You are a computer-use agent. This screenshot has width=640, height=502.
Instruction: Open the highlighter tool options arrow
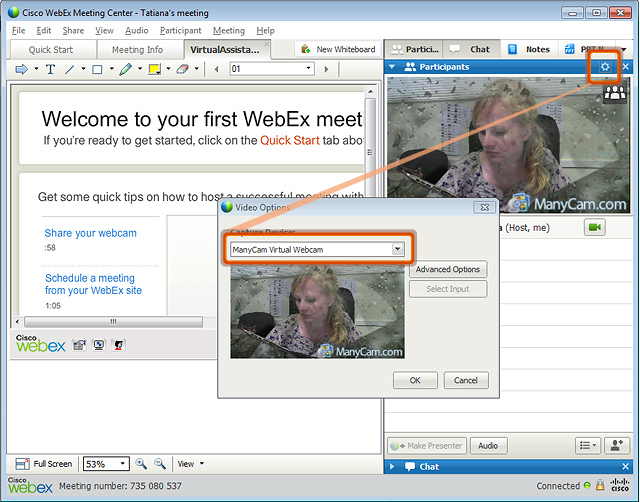(140, 69)
